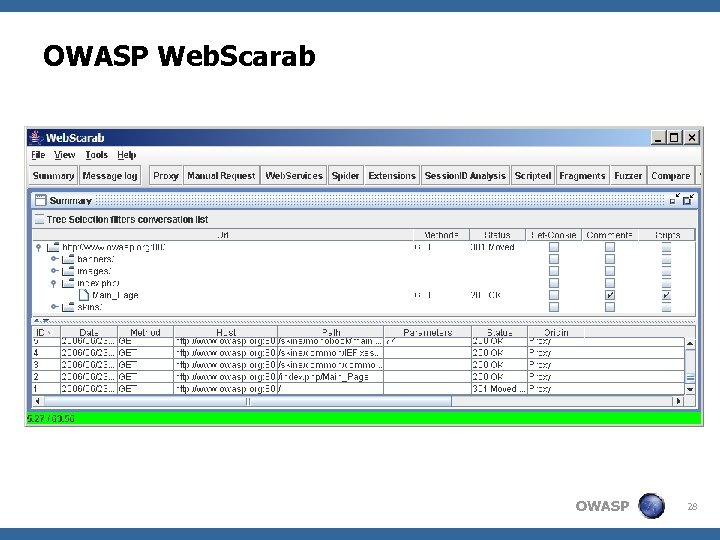Click the Parameters column header
720x540 pixels.
pos(428,332)
